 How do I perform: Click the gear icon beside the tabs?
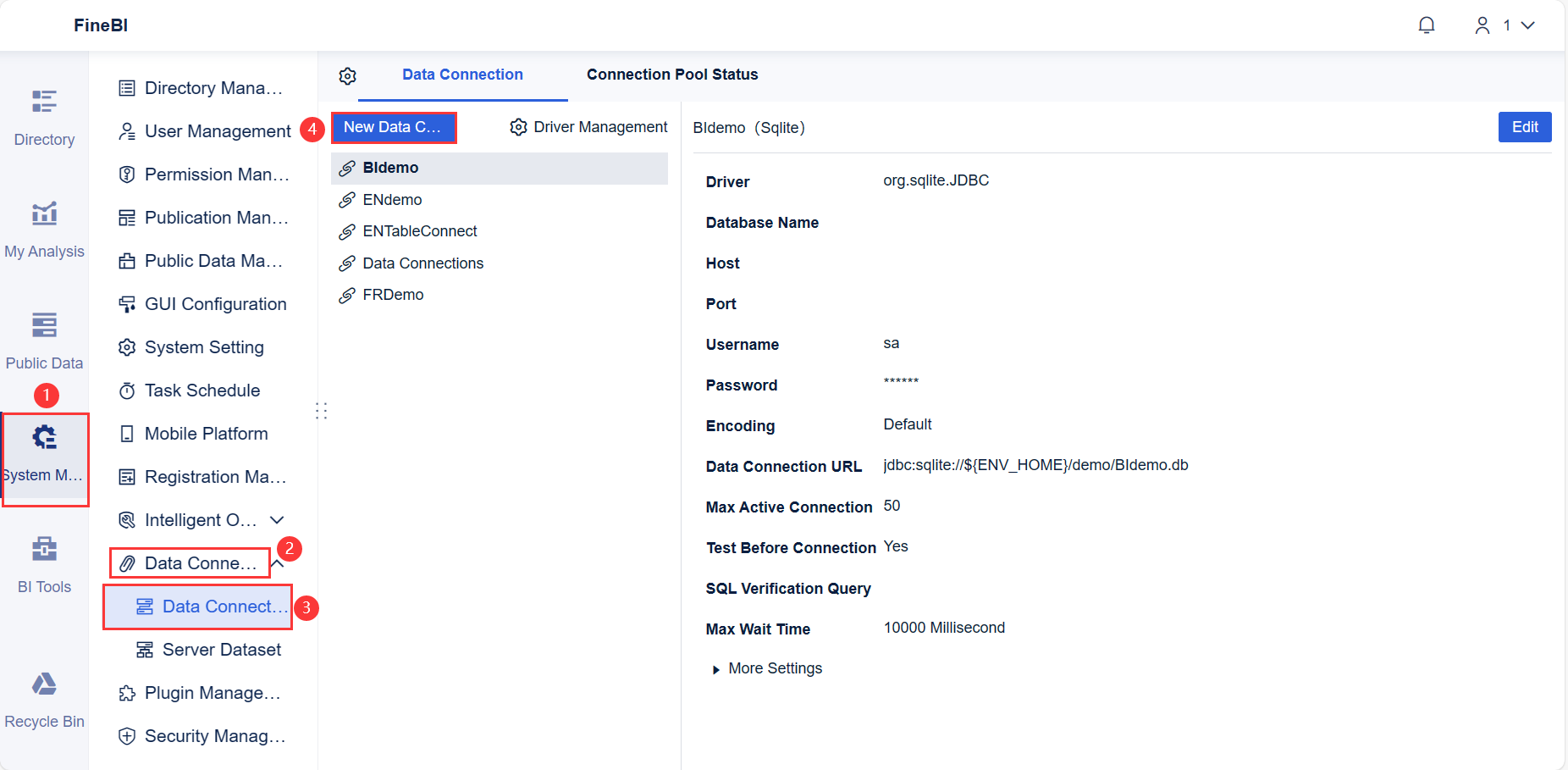347,75
